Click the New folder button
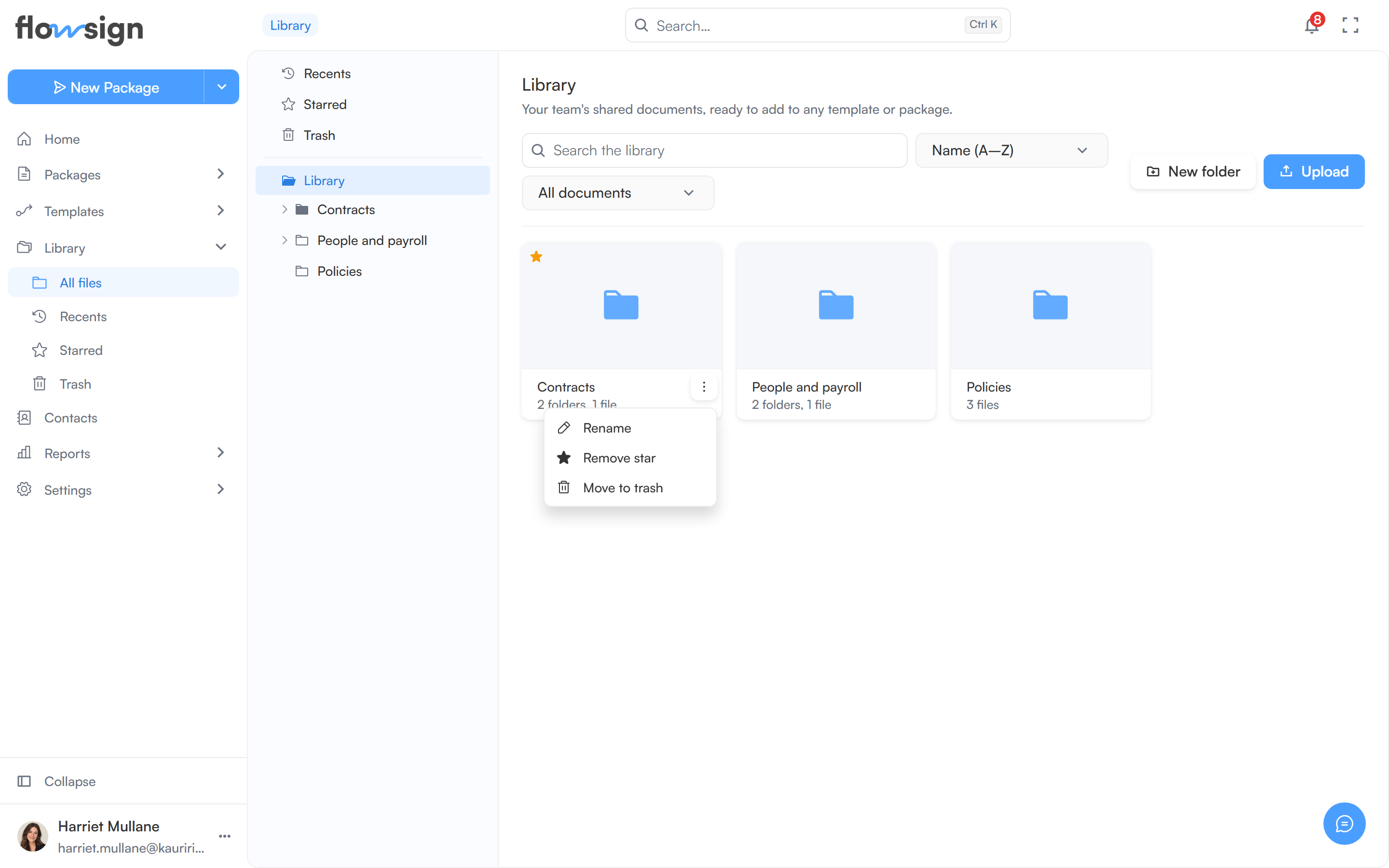The width and height of the screenshot is (1389, 868). 1193,172
